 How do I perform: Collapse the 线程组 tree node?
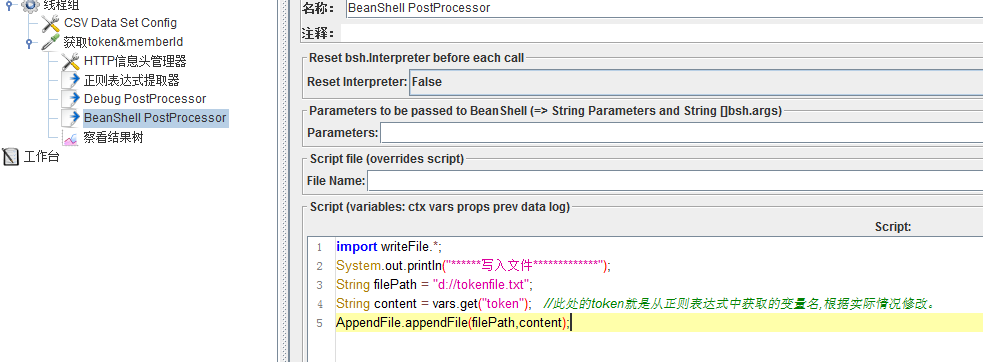pyautogui.click(x=9, y=4)
